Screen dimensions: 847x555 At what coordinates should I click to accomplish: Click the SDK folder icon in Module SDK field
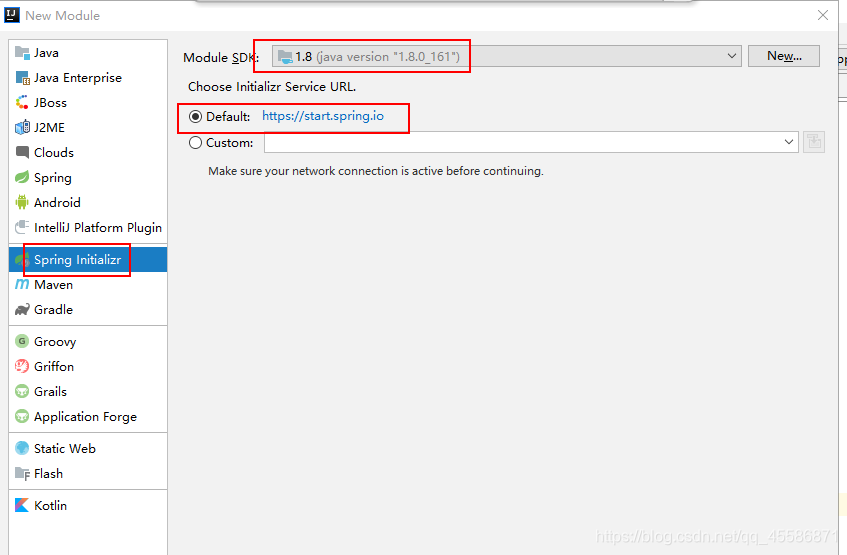click(285, 57)
